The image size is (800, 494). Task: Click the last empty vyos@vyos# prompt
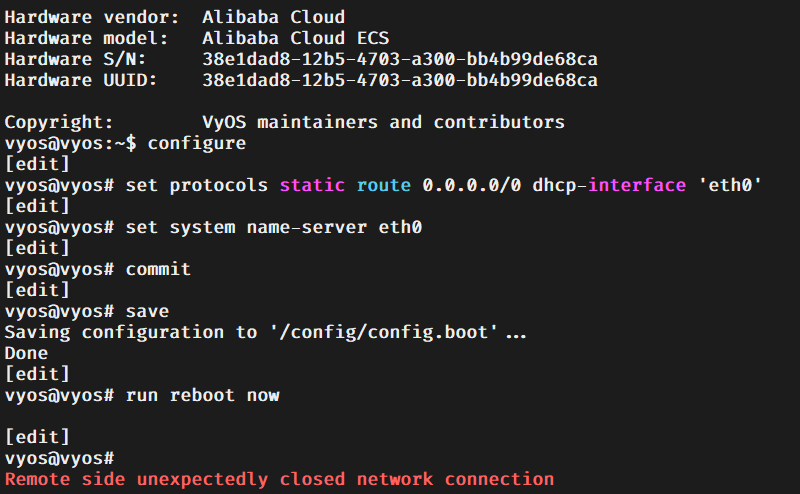(59, 458)
